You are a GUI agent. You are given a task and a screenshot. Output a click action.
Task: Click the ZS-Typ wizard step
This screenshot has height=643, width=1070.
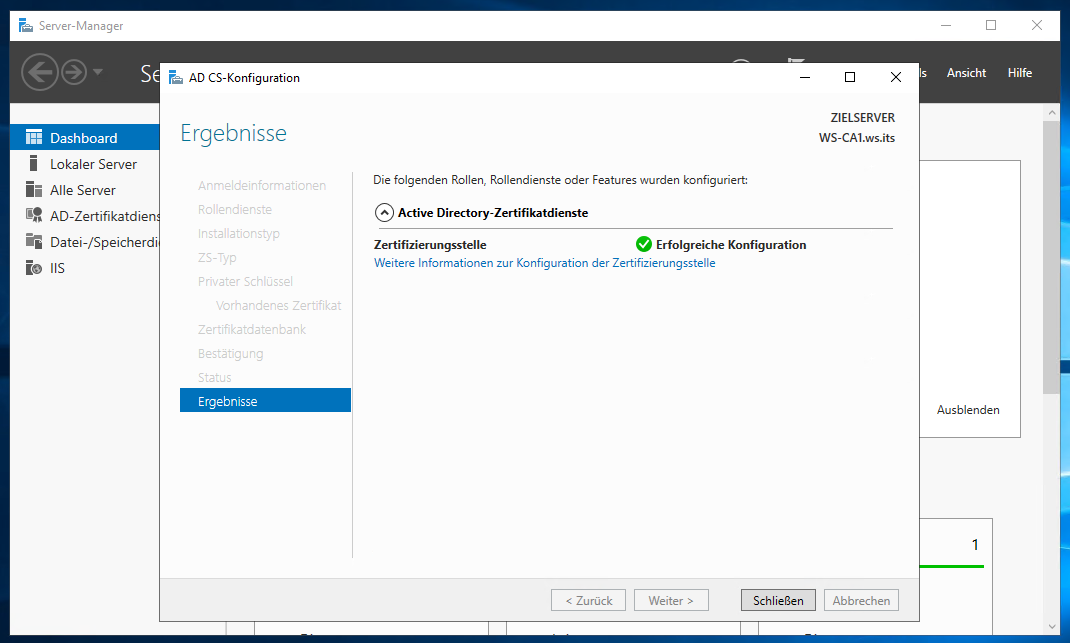point(217,257)
